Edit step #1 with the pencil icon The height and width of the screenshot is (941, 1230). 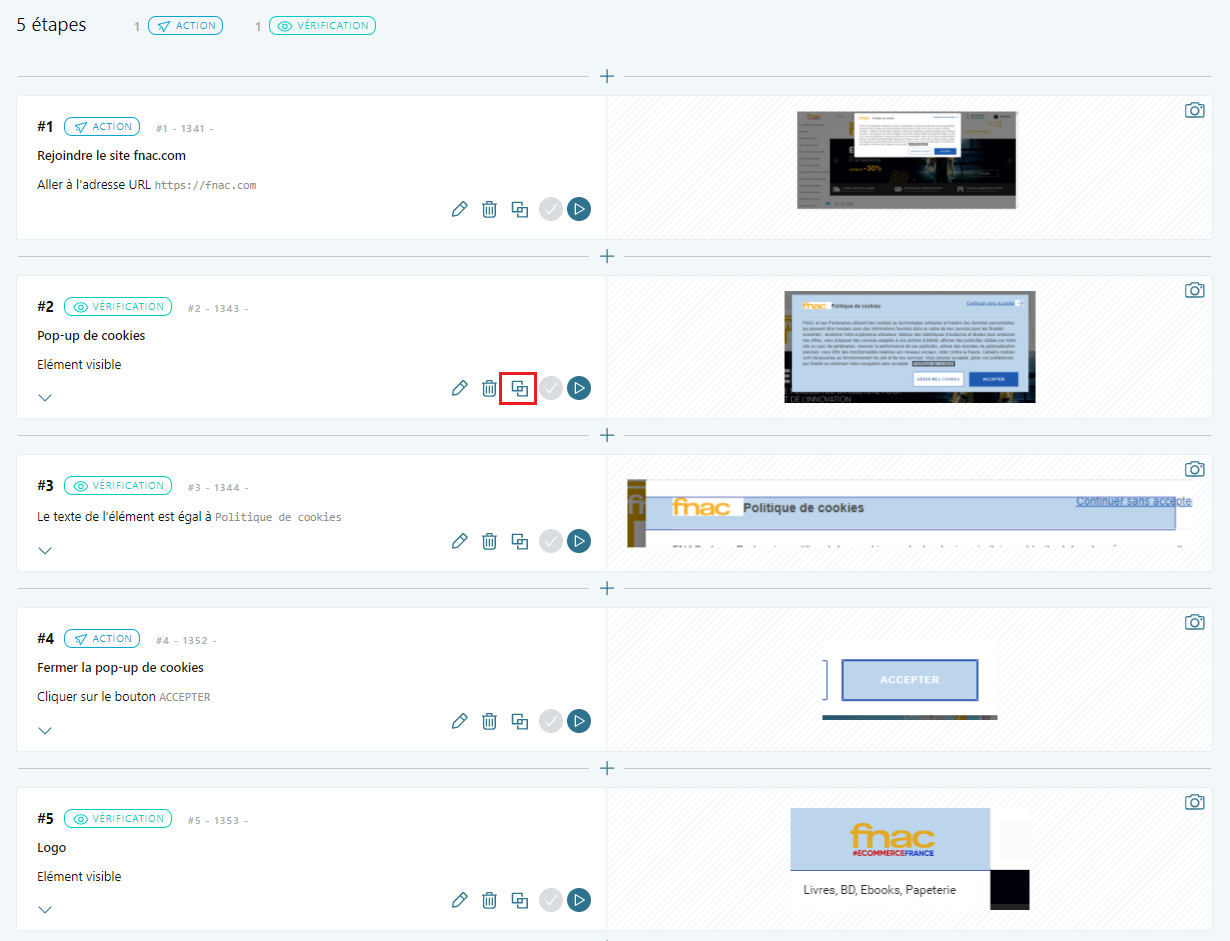(460, 209)
